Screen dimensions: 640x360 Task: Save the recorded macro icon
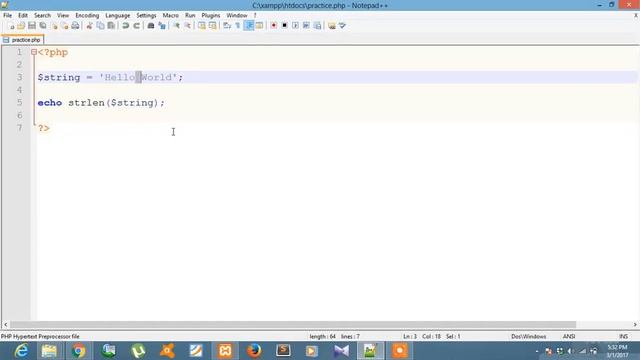click(317, 26)
